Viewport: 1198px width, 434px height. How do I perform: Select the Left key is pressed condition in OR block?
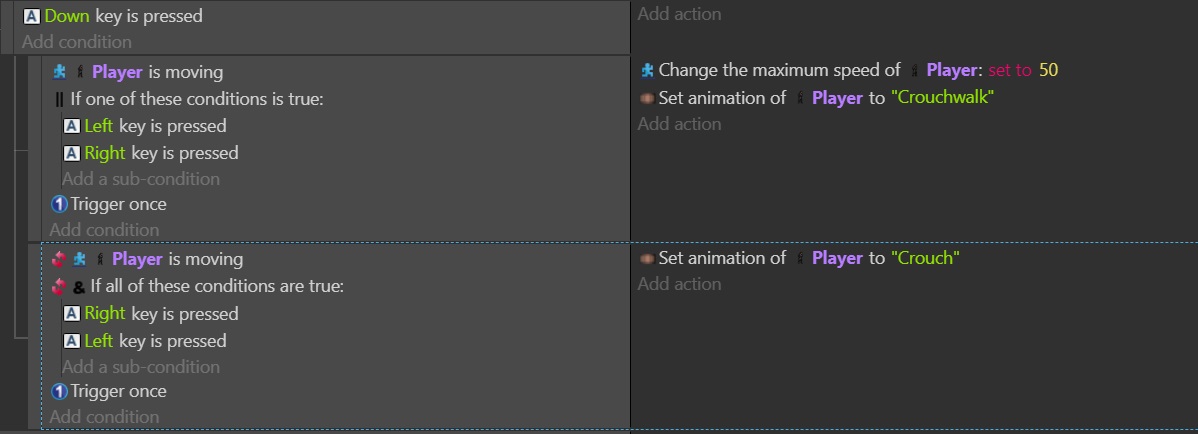click(145, 126)
